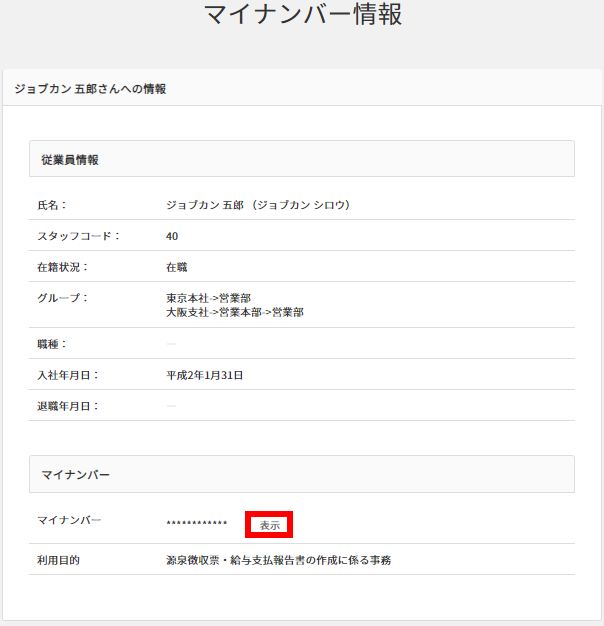Select the staff code value 40
604x626 pixels.
[x=172, y=236]
